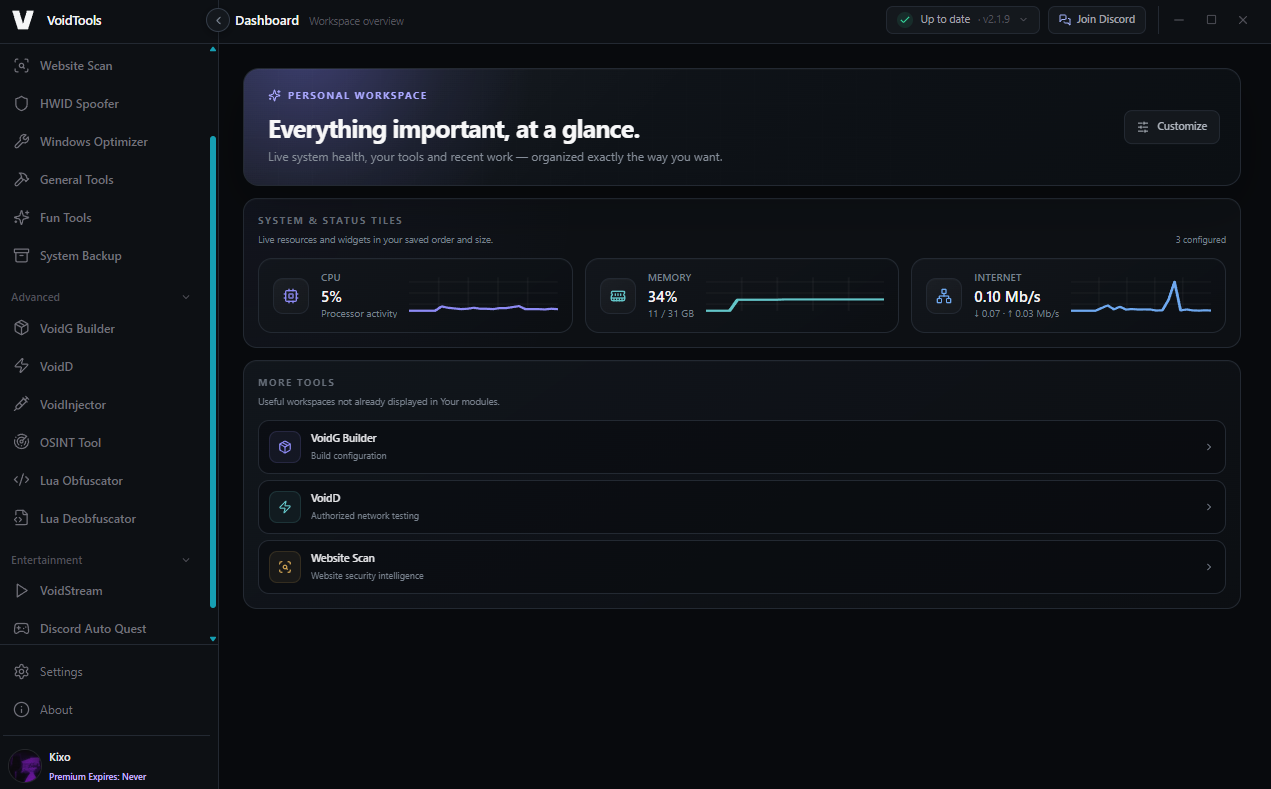This screenshot has height=789, width=1271.
Task: Open Website Scan row chevron in More Tools
Action: pos(1209,567)
